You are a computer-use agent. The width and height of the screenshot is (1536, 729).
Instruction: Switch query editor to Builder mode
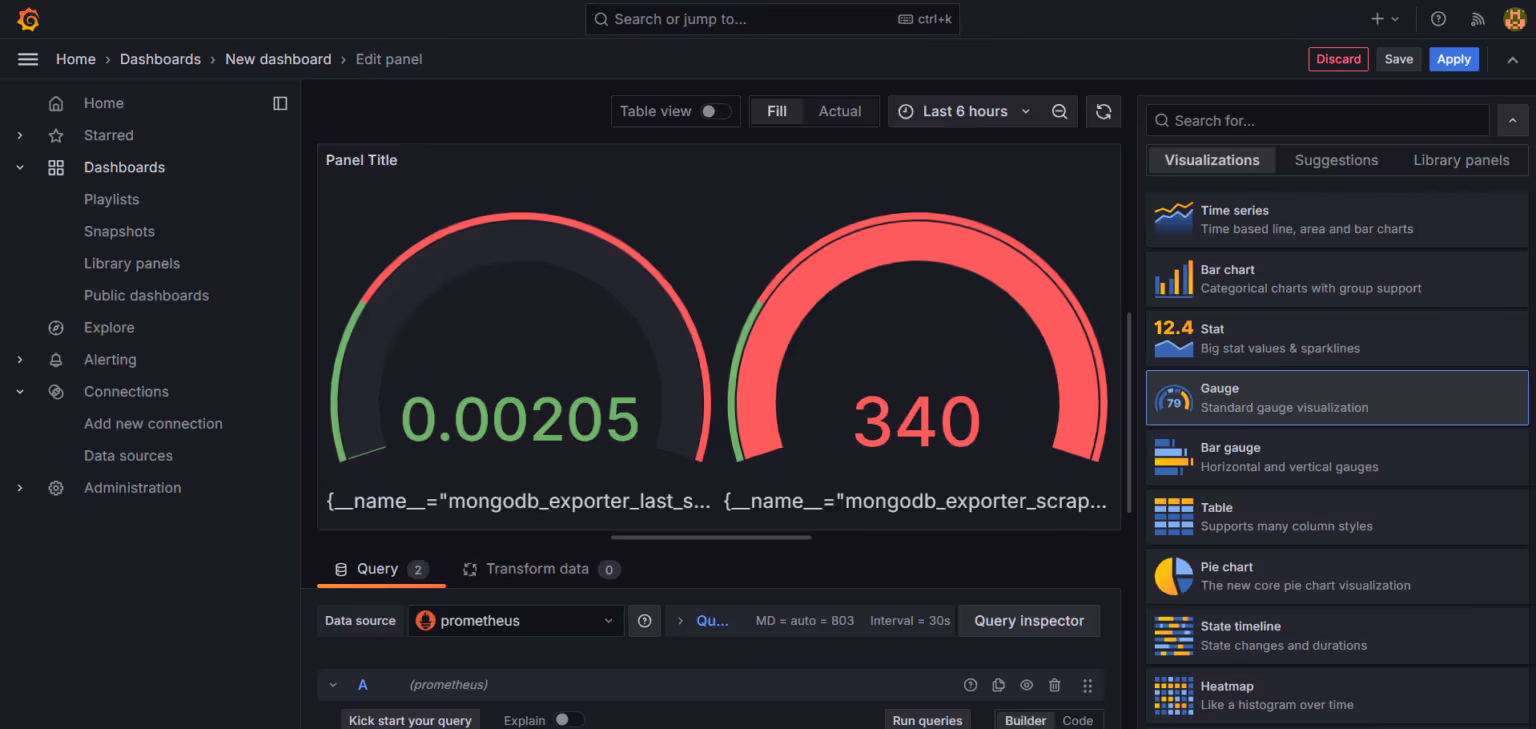tap(1025, 720)
